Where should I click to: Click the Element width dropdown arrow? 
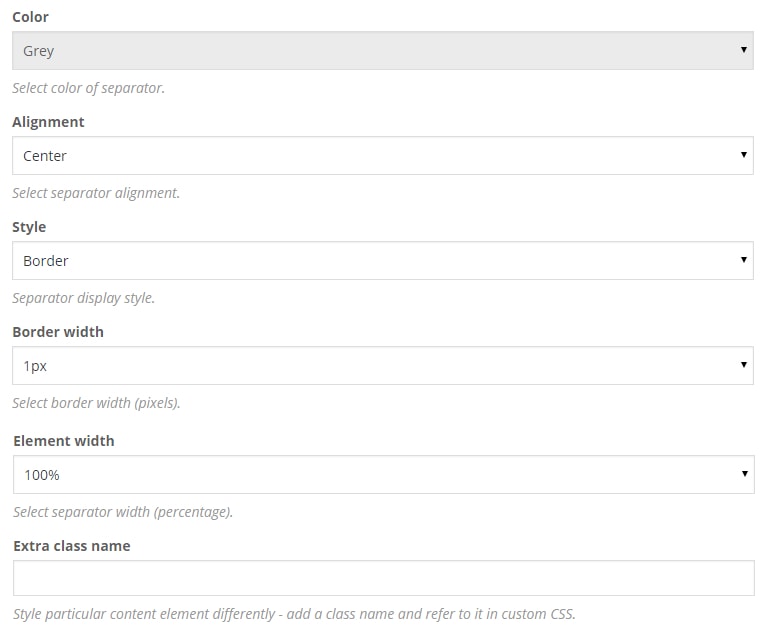click(744, 474)
